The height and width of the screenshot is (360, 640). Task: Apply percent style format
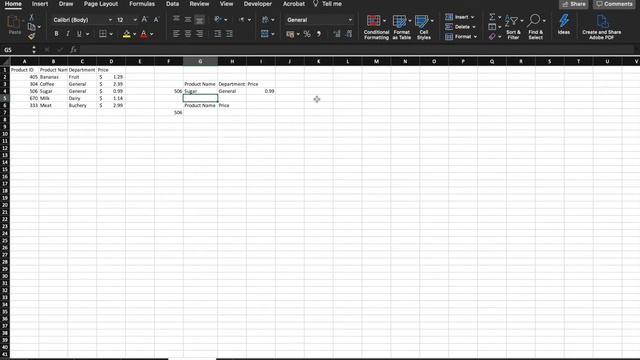(x=307, y=34)
